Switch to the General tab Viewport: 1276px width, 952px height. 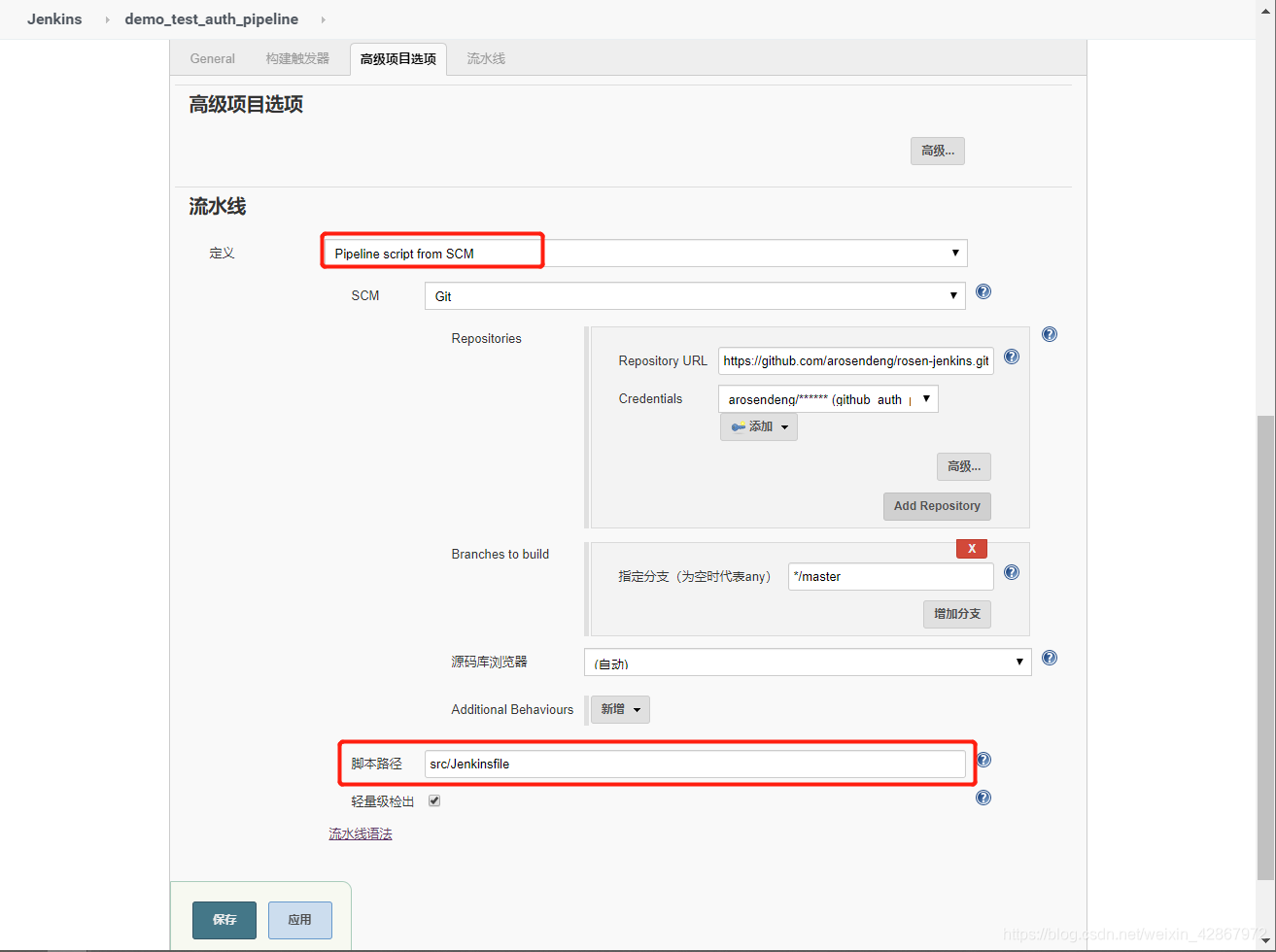(213, 58)
